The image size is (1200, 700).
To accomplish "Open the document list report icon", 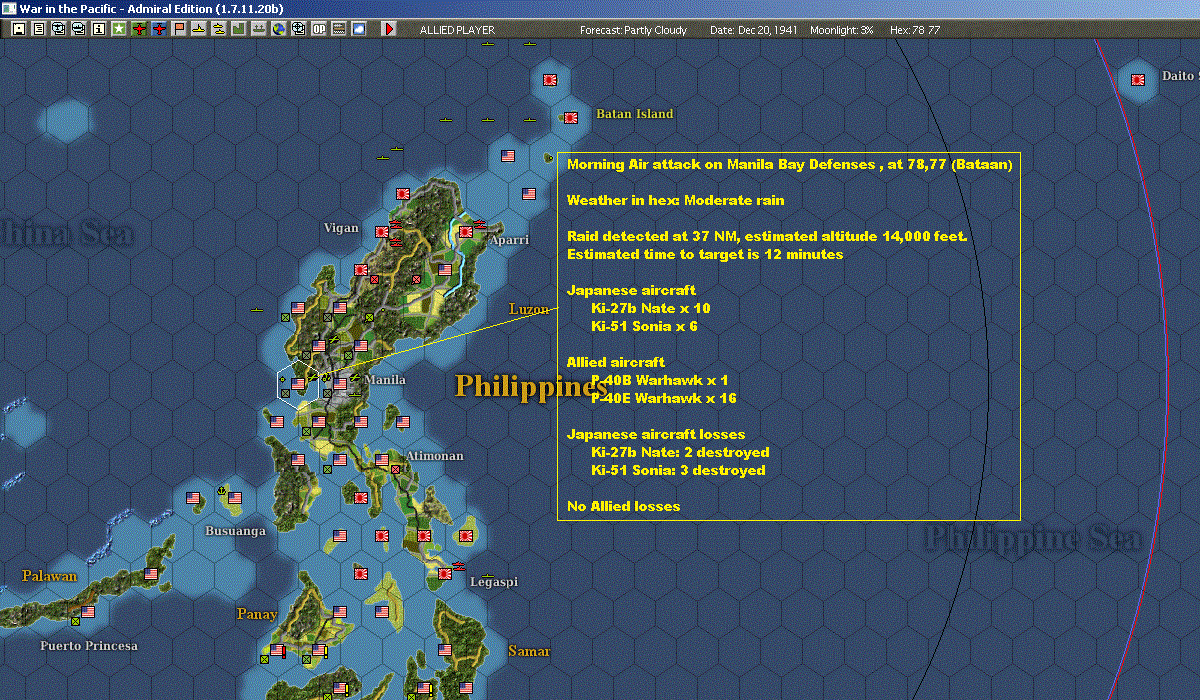I will [x=38, y=29].
